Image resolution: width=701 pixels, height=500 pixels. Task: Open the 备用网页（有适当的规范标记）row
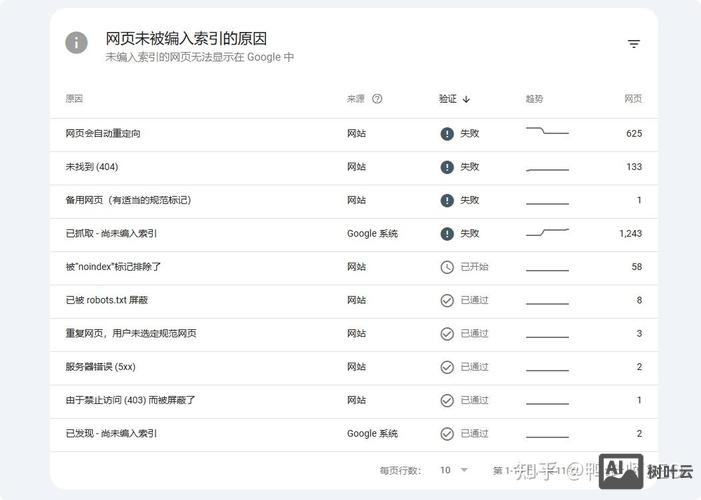point(354,201)
